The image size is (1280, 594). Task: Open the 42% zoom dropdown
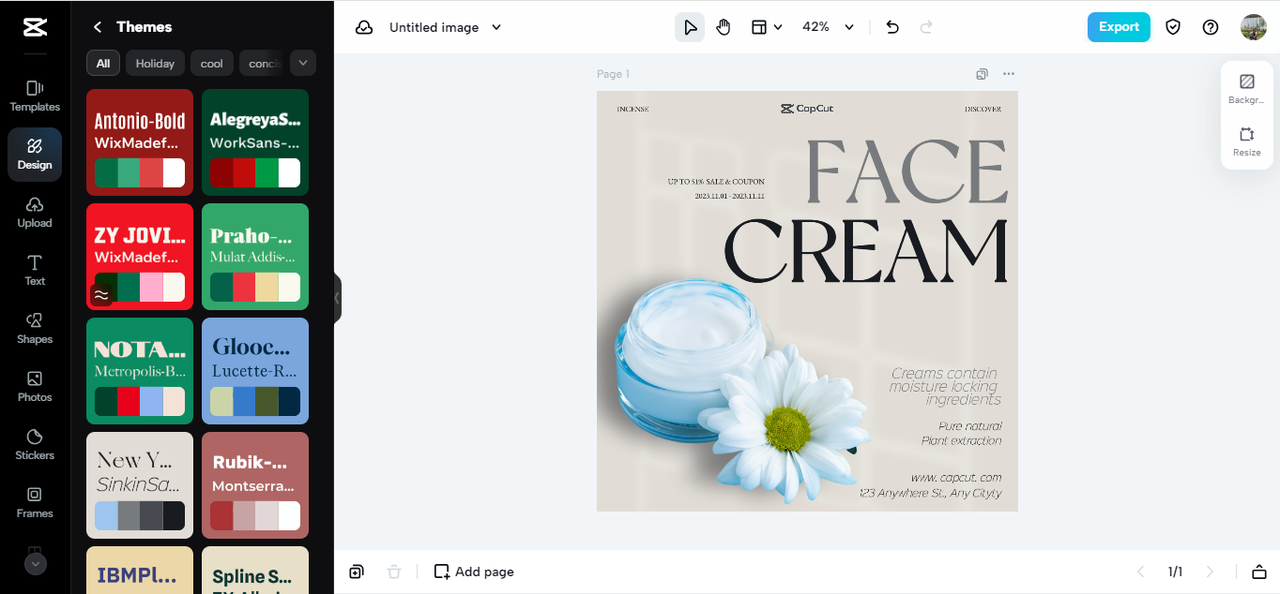coord(828,27)
